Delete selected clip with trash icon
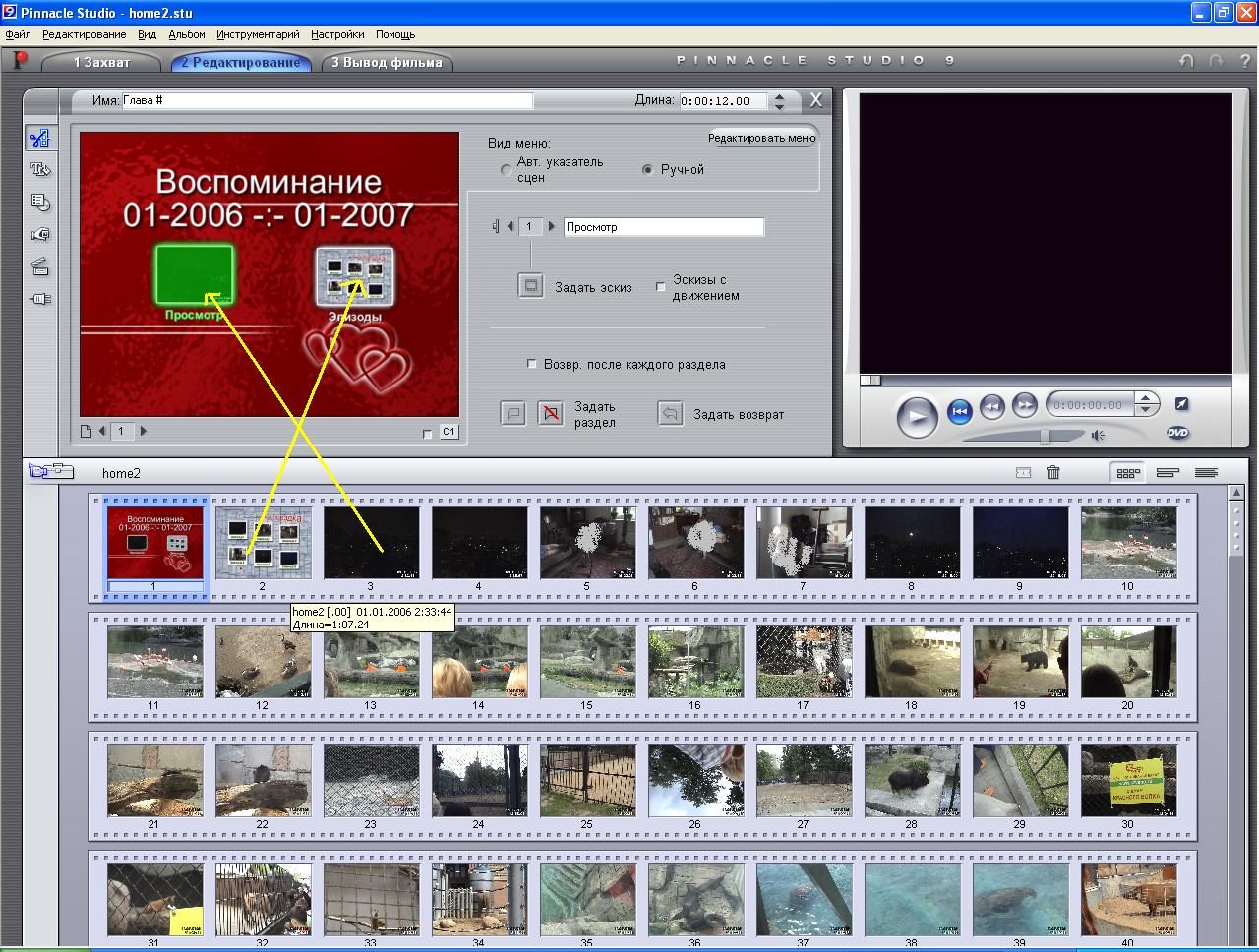1259x952 pixels. 1053,473
